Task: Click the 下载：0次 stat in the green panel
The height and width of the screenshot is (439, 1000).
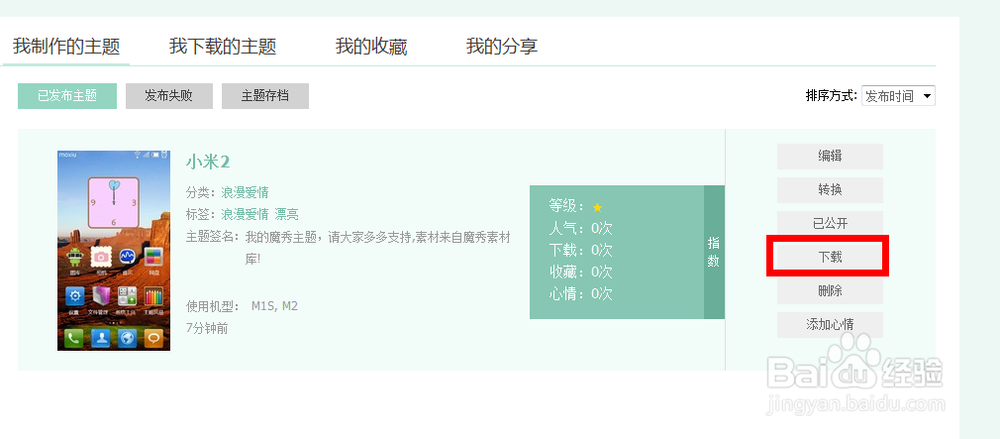Action: (x=580, y=250)
